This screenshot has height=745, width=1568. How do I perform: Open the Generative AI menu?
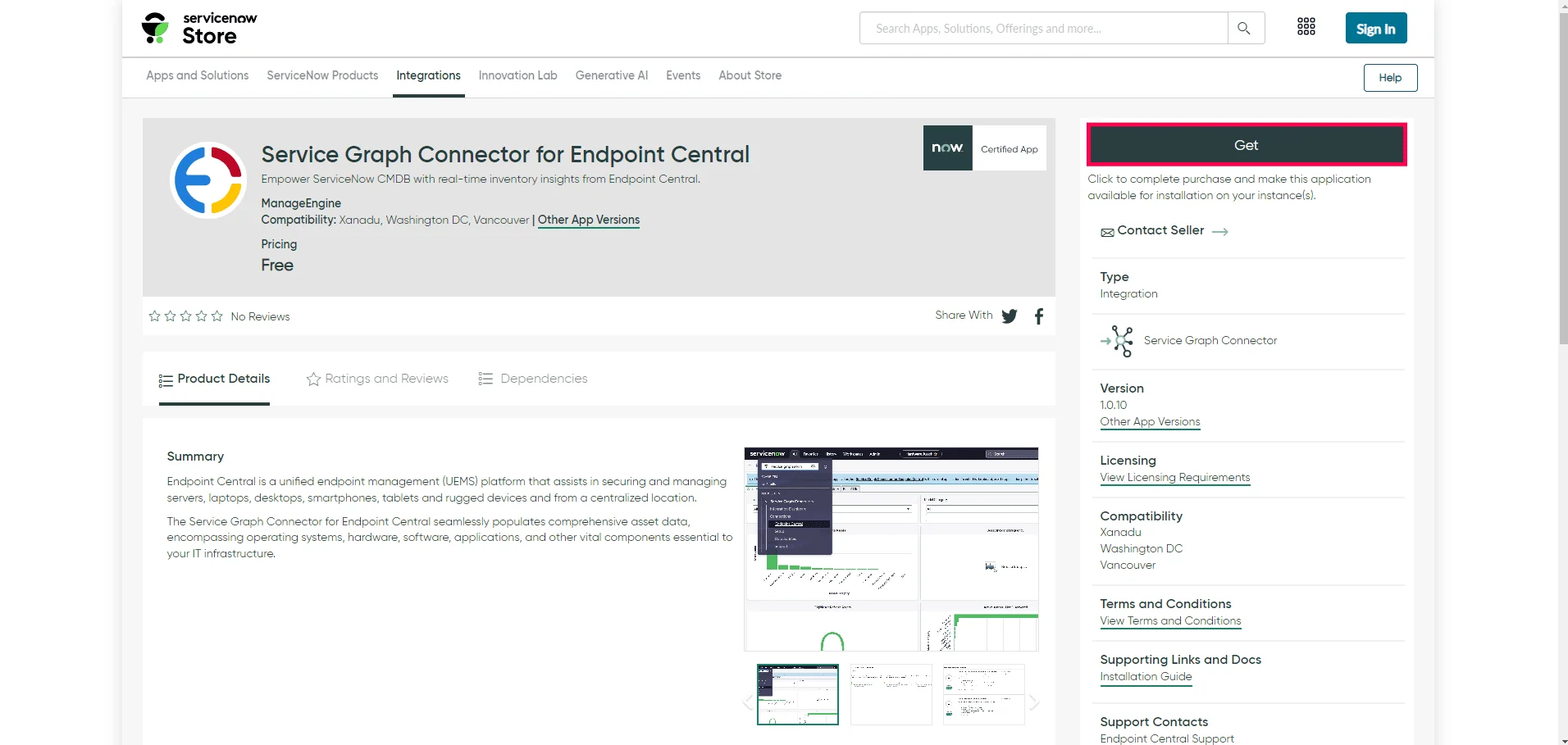(612, 75)
